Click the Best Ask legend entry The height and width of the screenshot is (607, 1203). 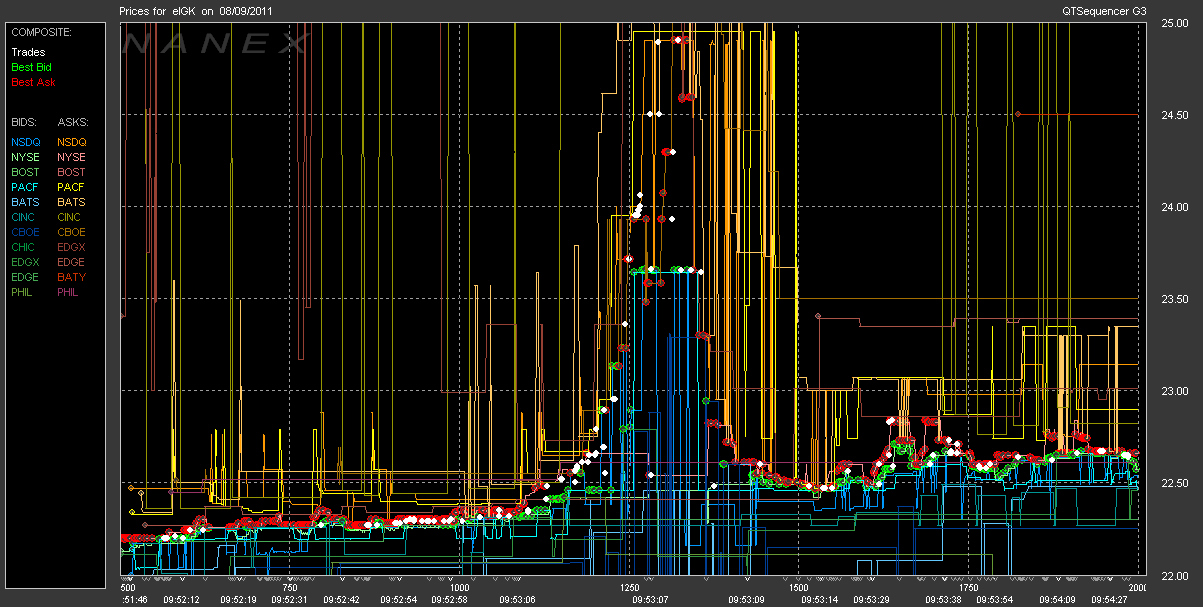tap(31, 82)
